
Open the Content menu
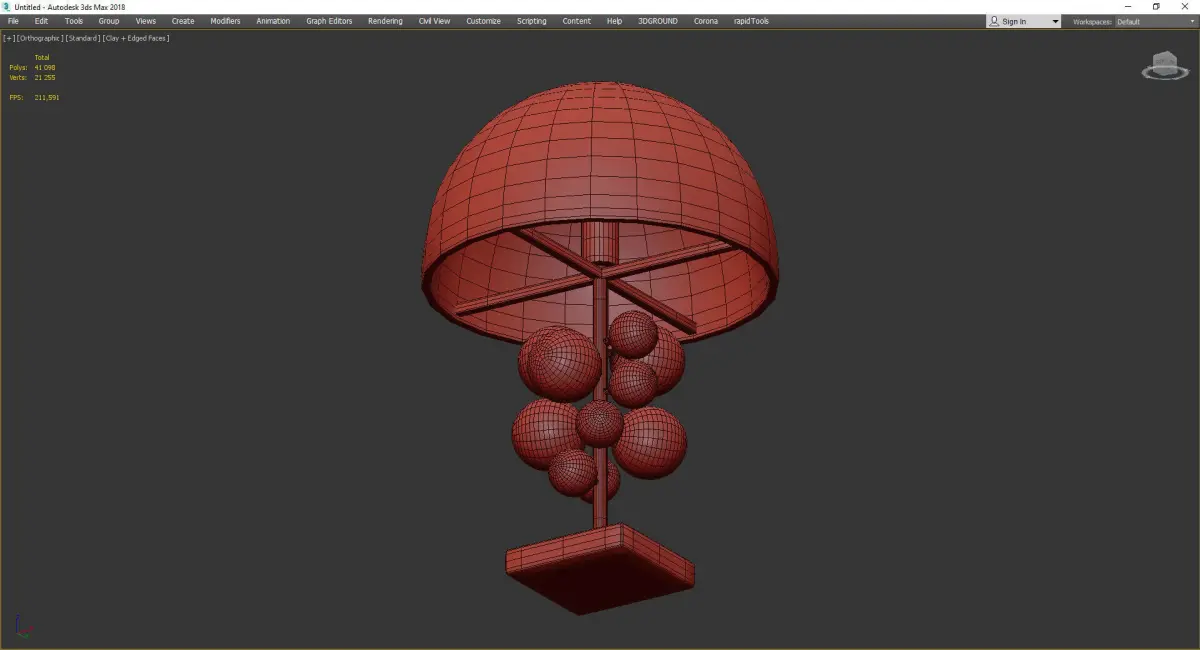pyautogui.click(x=576, y=21)
